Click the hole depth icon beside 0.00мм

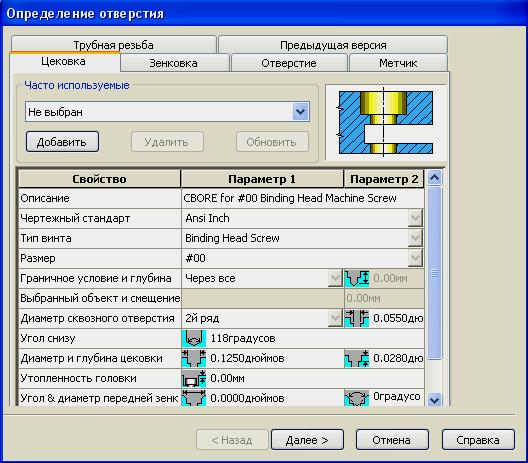point(357,278)
